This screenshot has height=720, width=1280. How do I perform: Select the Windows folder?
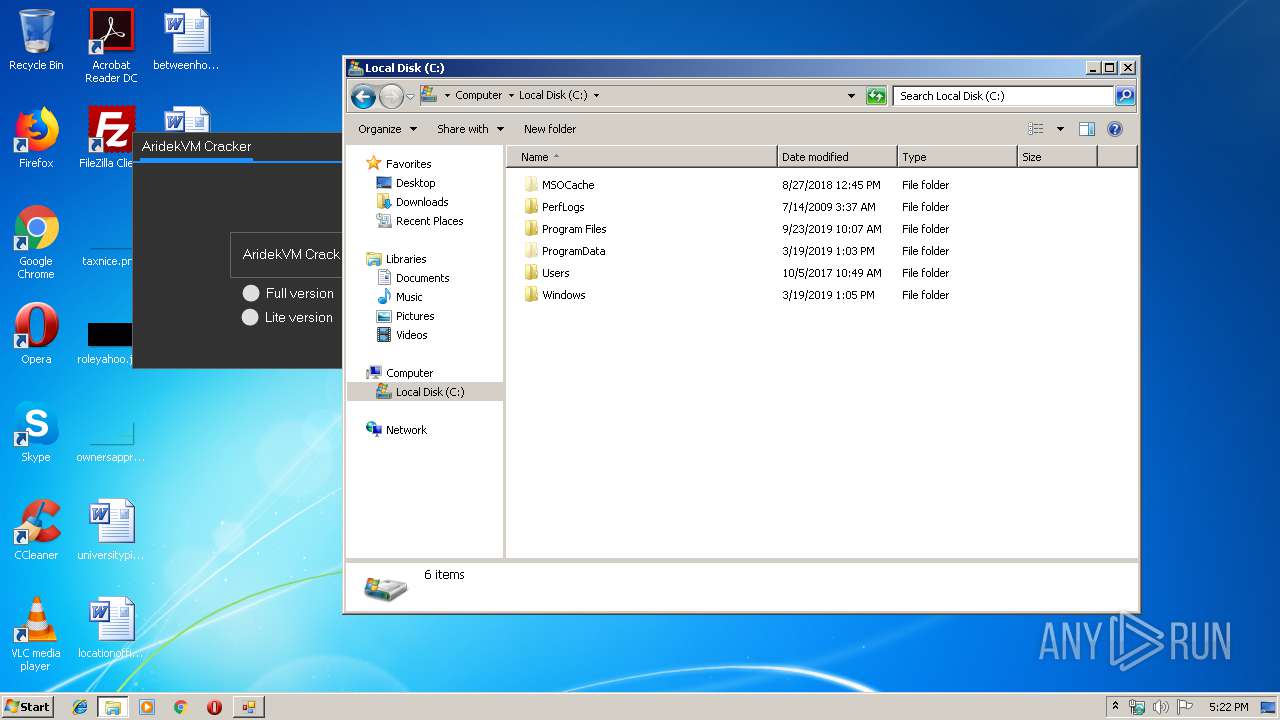563,295
